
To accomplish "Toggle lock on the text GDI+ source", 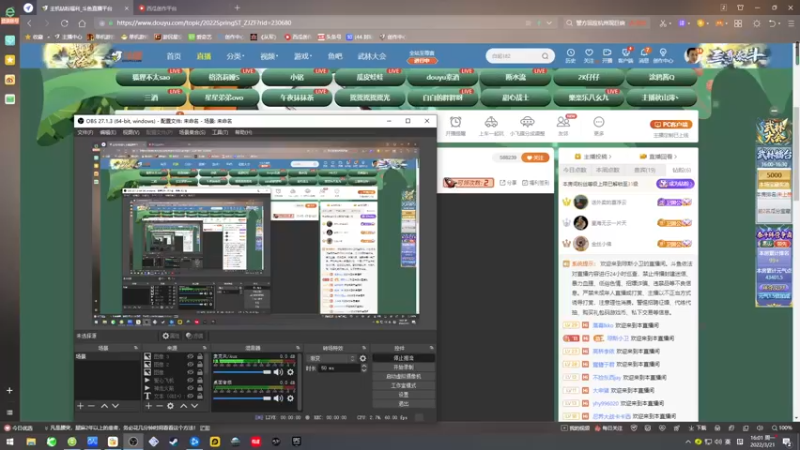I will 200,396.
